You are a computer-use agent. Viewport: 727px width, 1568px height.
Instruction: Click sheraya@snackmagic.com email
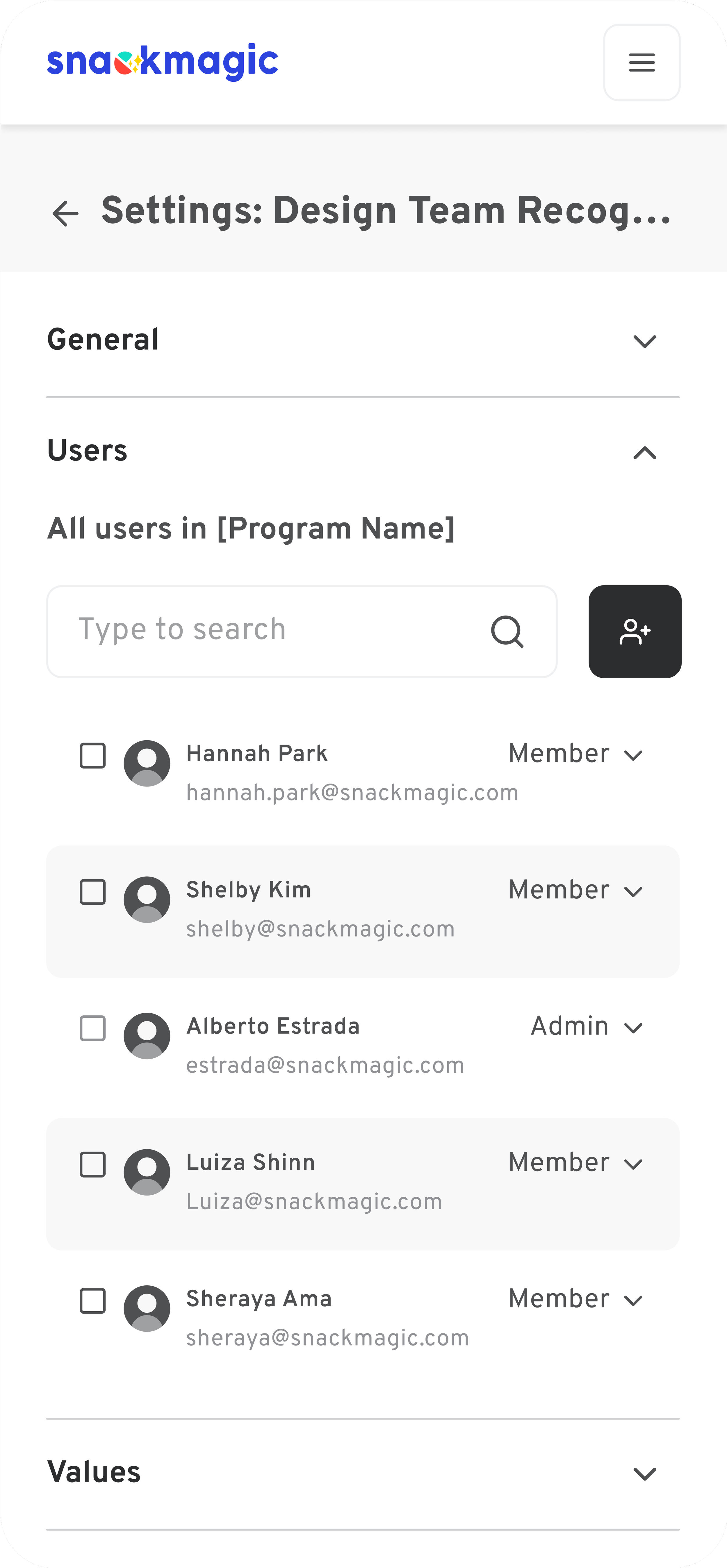(x=327, y=1339)
